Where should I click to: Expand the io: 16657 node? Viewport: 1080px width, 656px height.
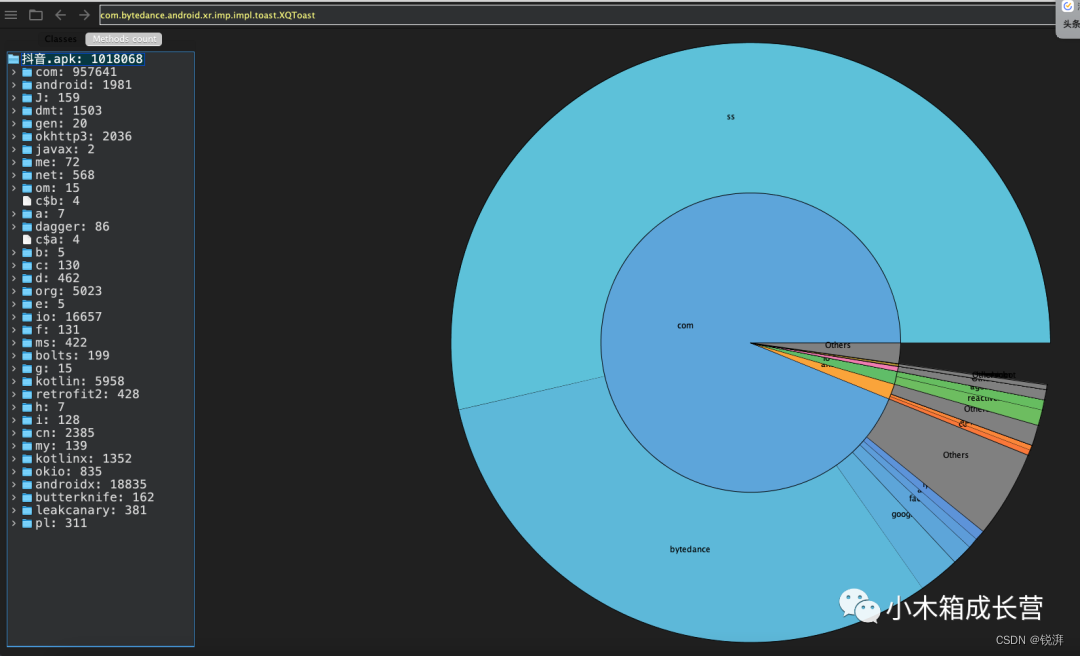13,317
